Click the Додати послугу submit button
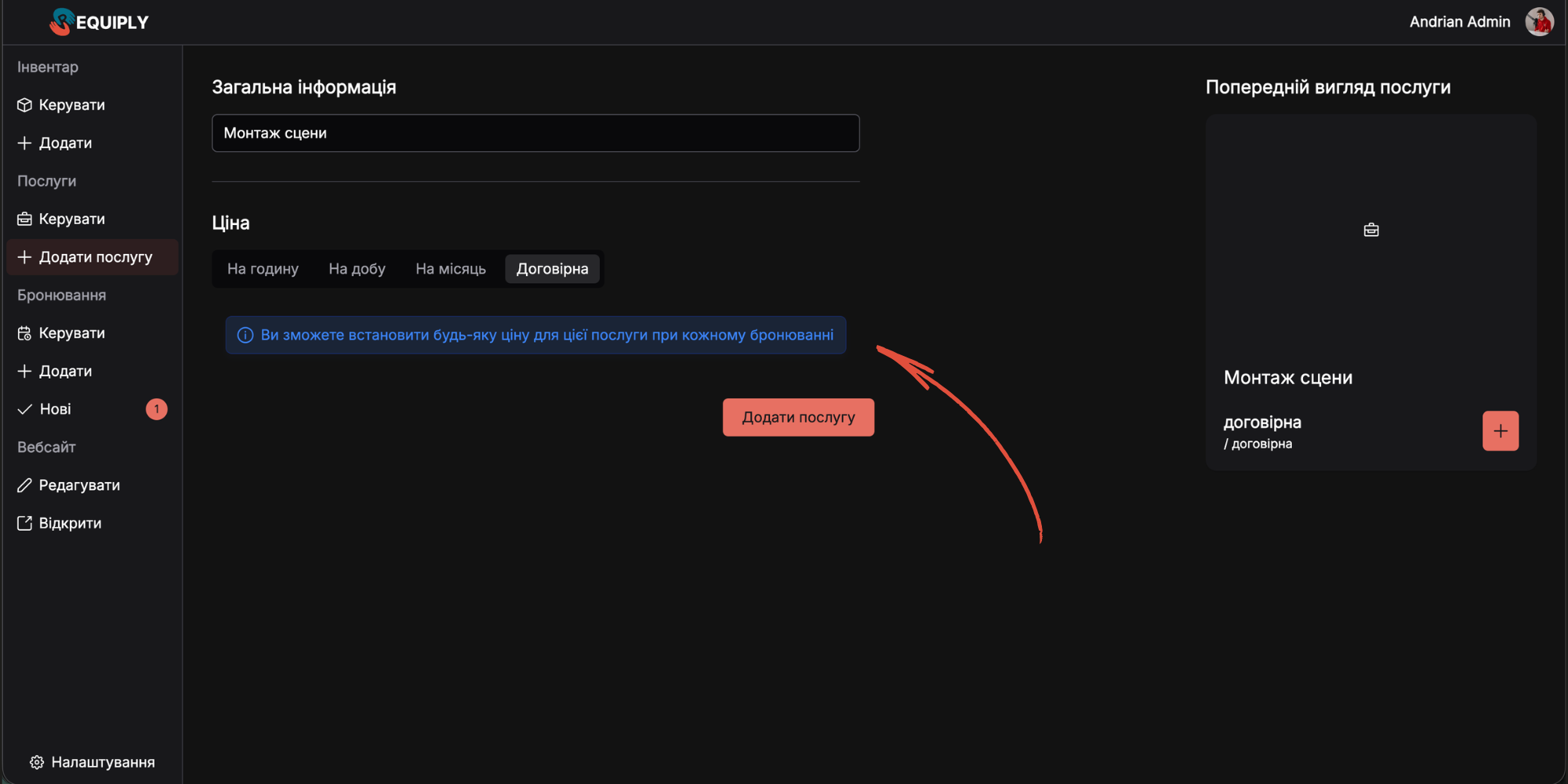This screenshot has height=784, width=1568. 798,417
